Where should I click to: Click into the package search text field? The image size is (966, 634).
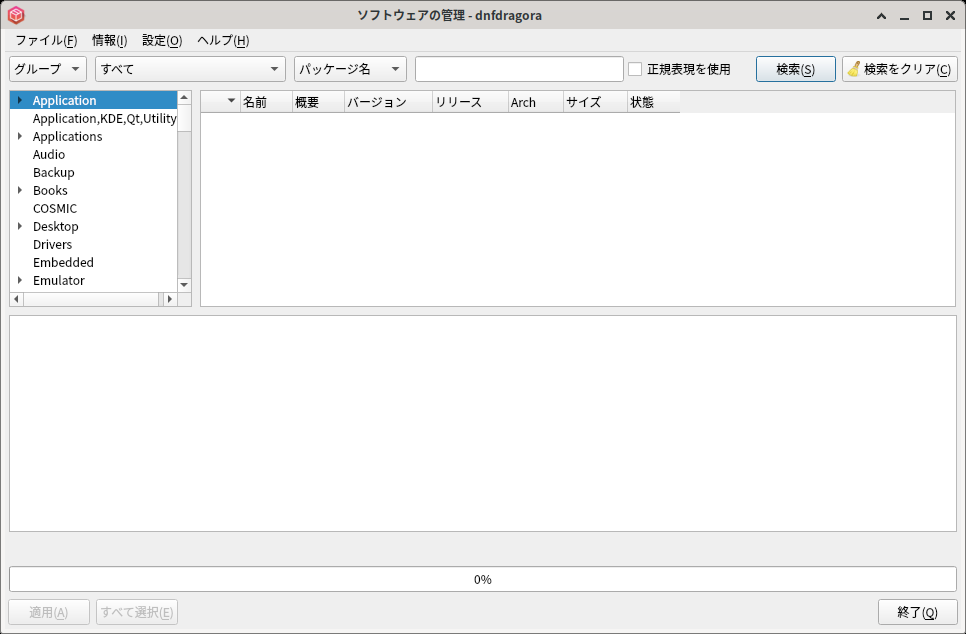coord(519,69)
